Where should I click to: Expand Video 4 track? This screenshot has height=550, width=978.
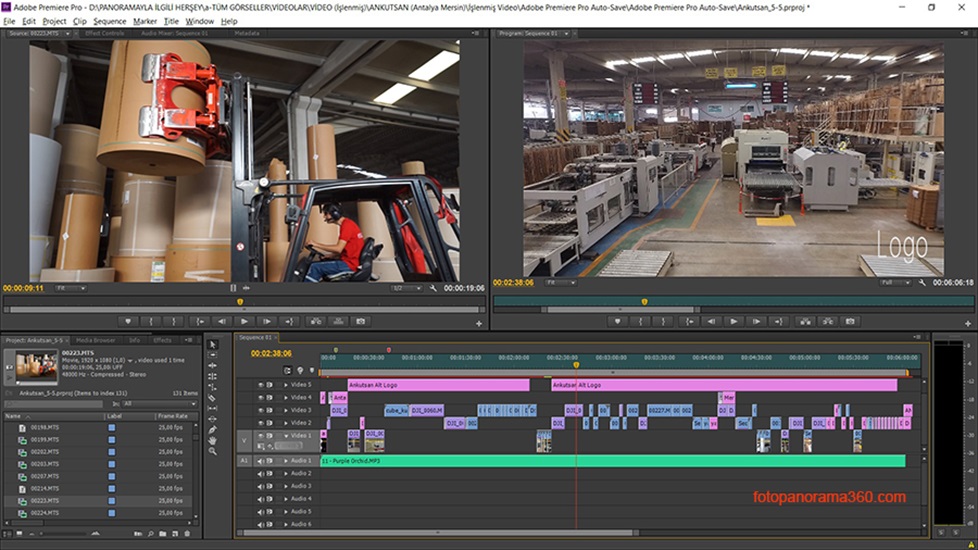click(x=286, y=397)
